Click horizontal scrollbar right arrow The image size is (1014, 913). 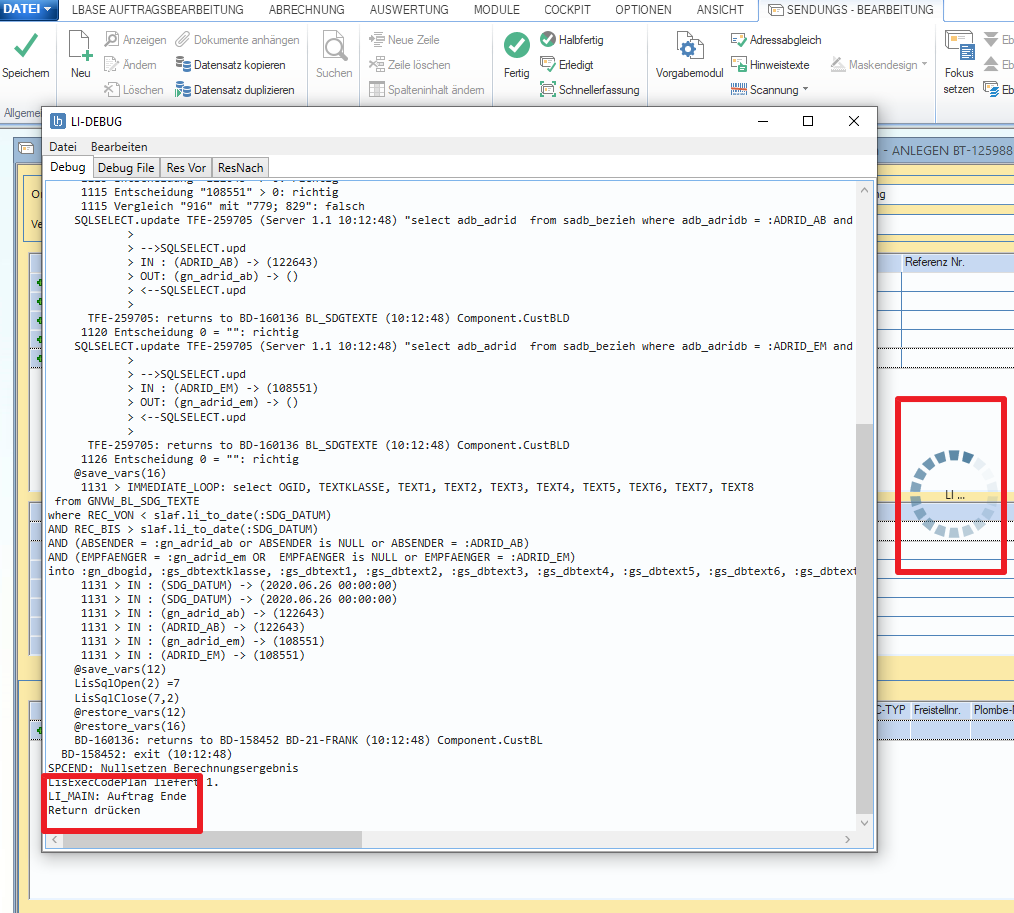tap(847, 839)
